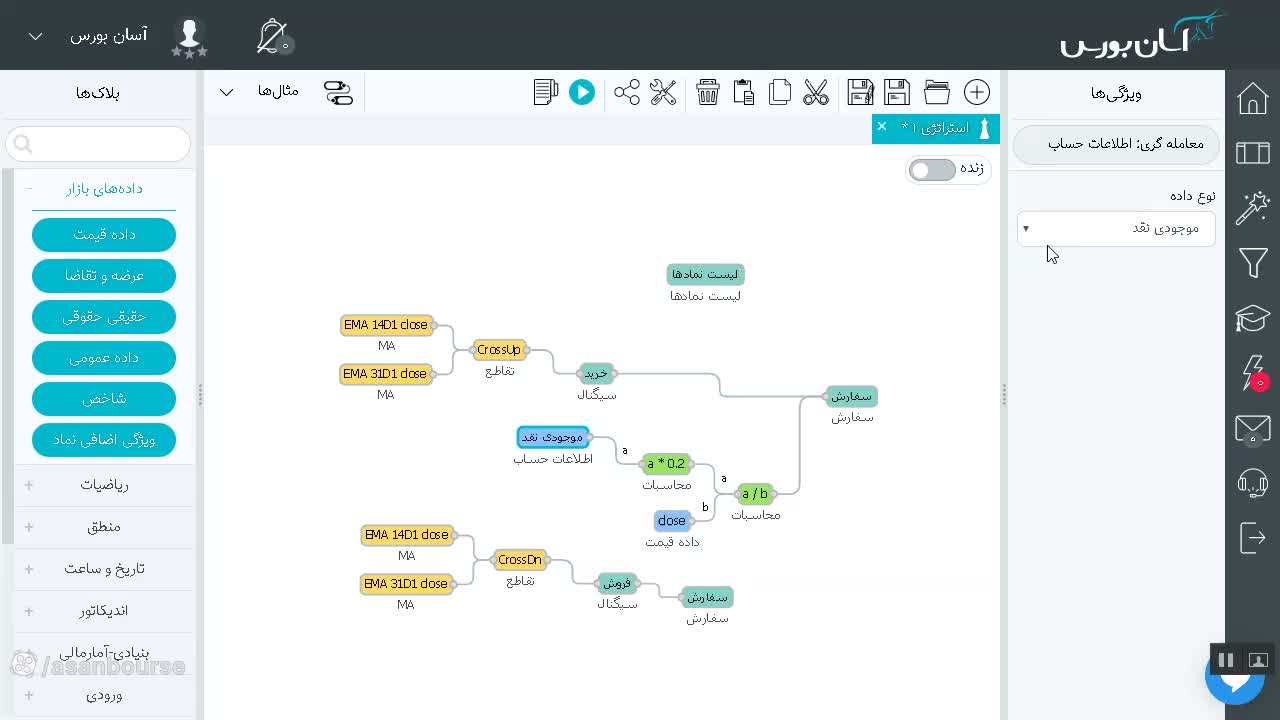The image size is (1280, 720).
Task: Click the trash delete icon in toolbar
Action: (708, 93)
